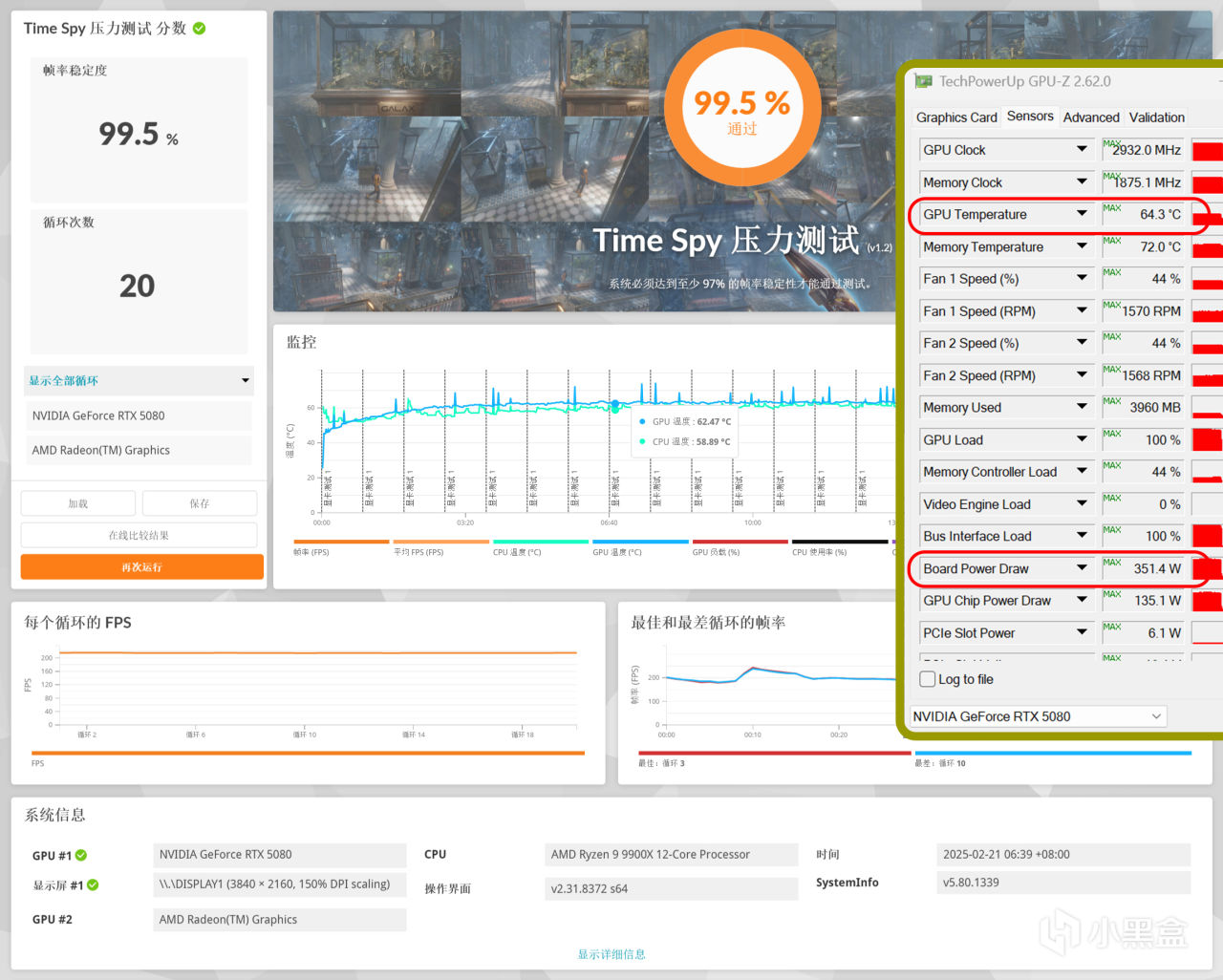Click the 在线比较结果 button
Screen dimensions: 1223x980
tap(139, 535)
